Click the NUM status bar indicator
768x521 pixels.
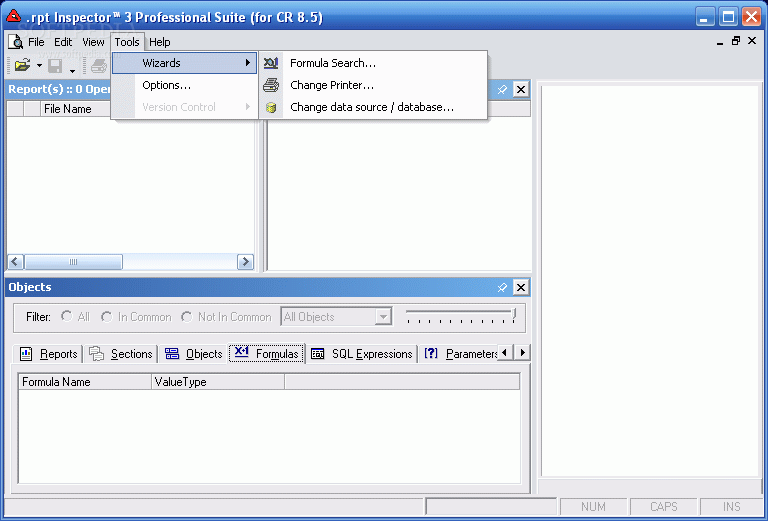point(594,506)
